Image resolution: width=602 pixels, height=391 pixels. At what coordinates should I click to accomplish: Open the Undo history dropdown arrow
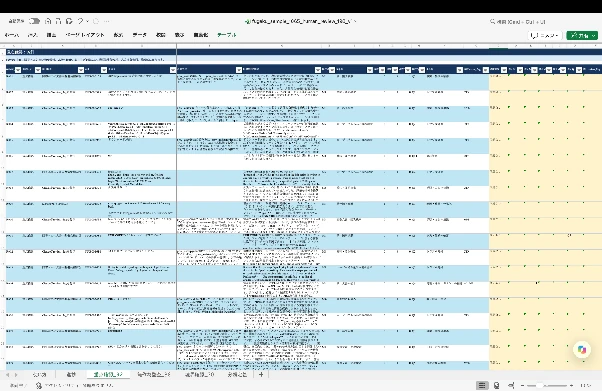click(x=88, y=21)
